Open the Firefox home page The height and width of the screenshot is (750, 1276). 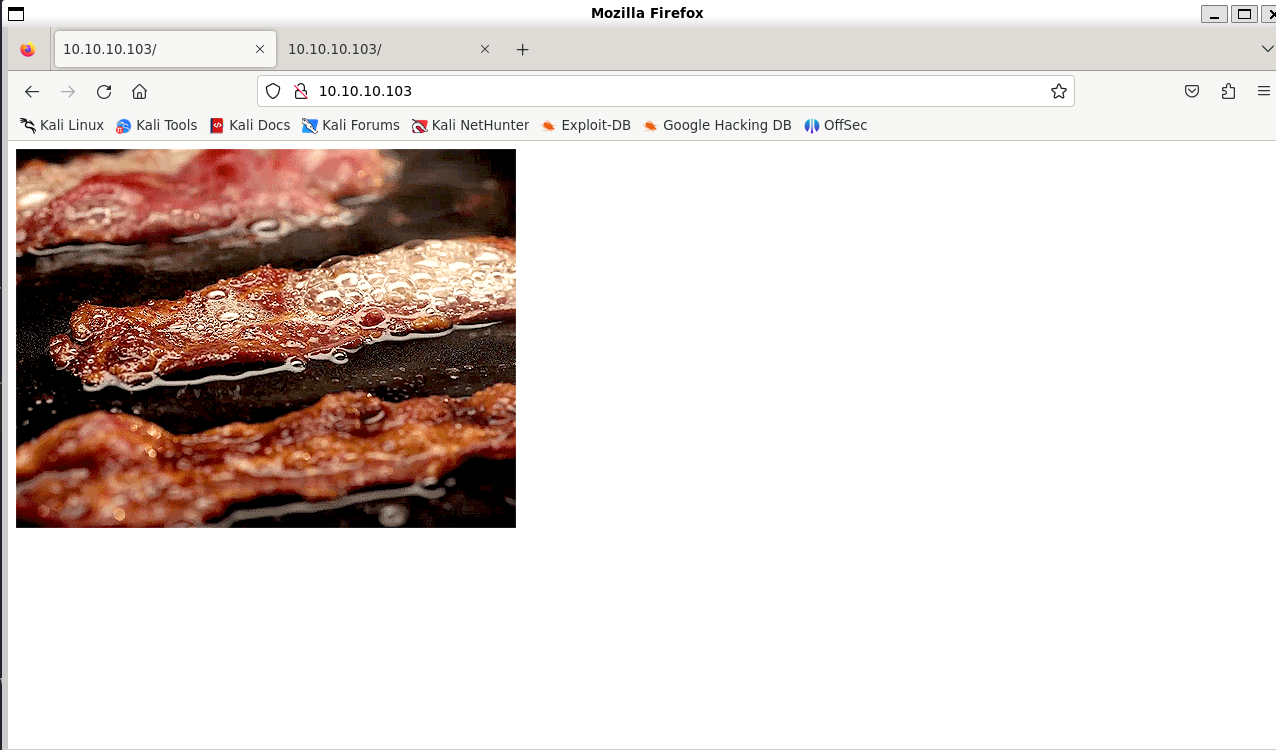click(x=140, y=91)
